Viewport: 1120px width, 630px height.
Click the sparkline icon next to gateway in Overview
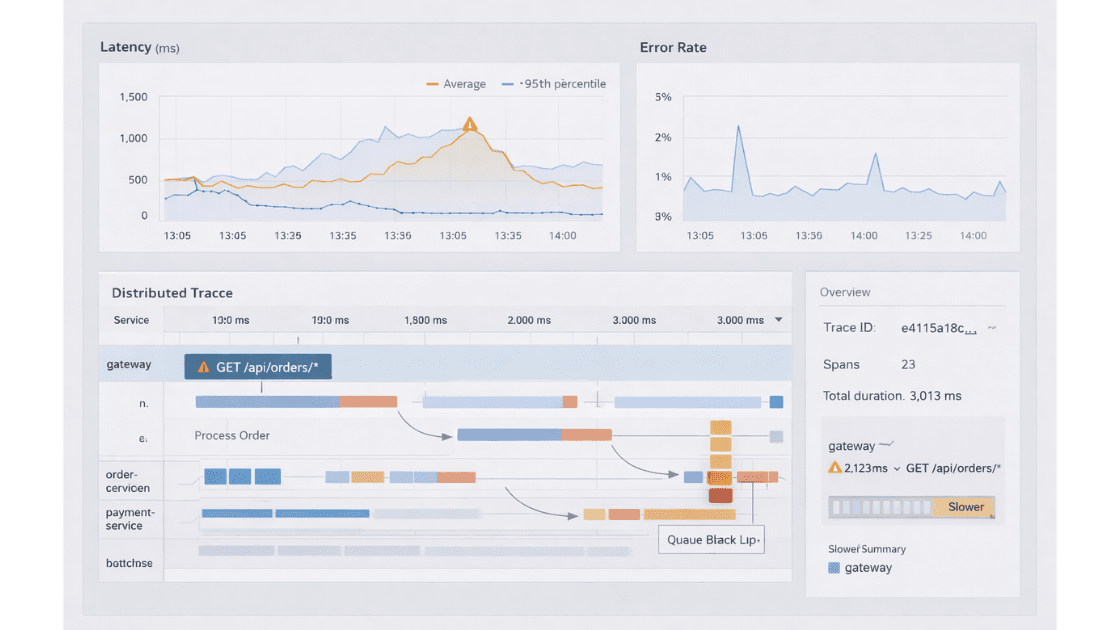[x=886, y=444]
